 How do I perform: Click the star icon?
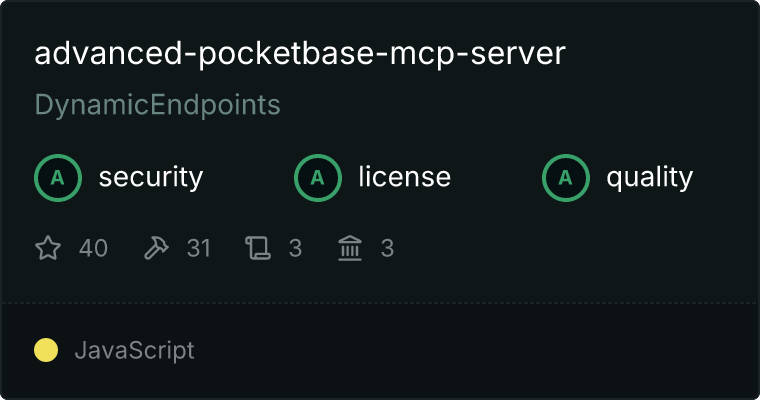[x=48, y=248]
